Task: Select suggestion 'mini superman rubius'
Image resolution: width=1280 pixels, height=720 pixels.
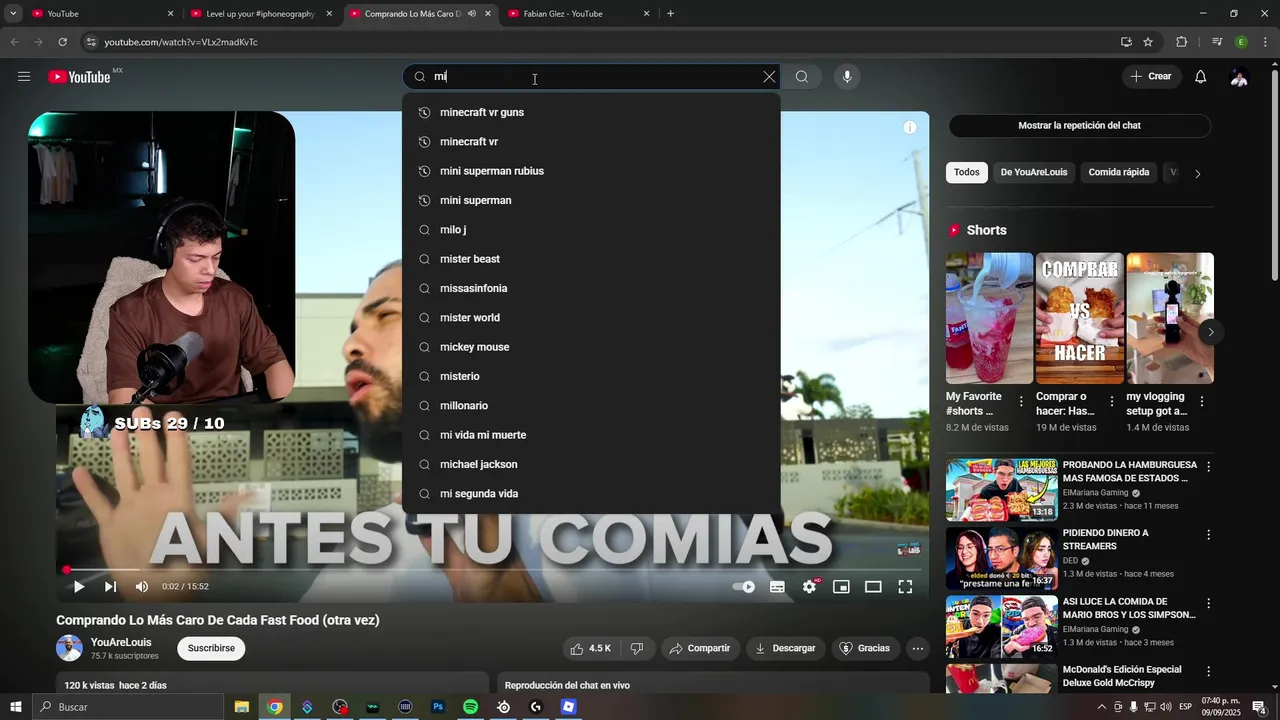Action: (x=591, y=171)
